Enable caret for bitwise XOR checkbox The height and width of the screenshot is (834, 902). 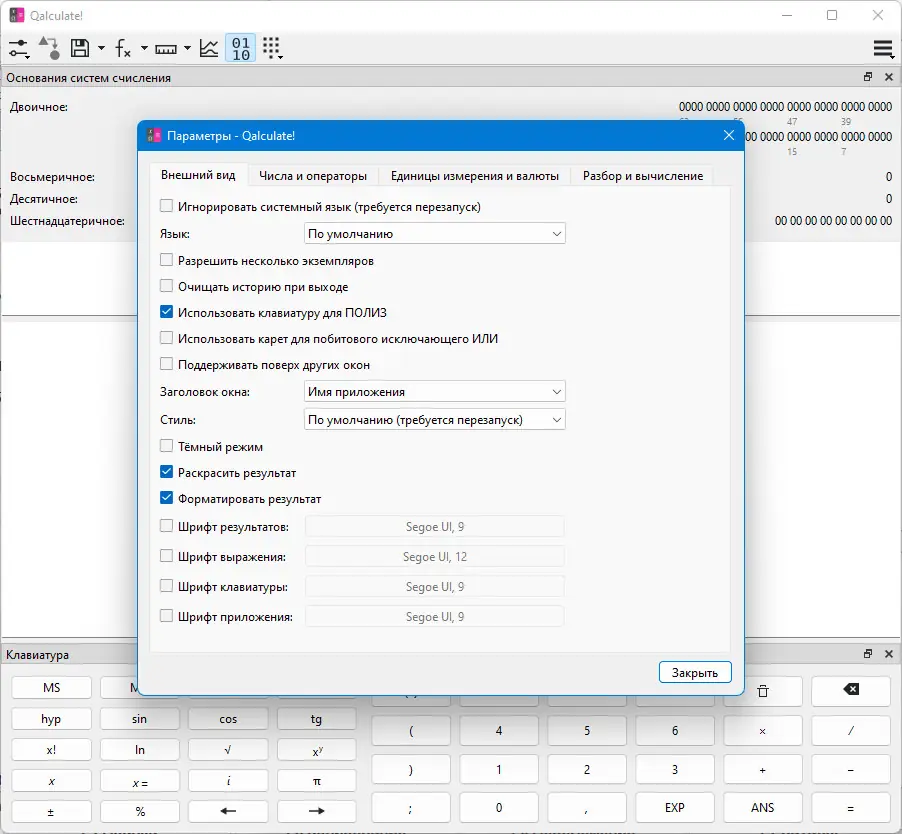click(x=166, y=338)
